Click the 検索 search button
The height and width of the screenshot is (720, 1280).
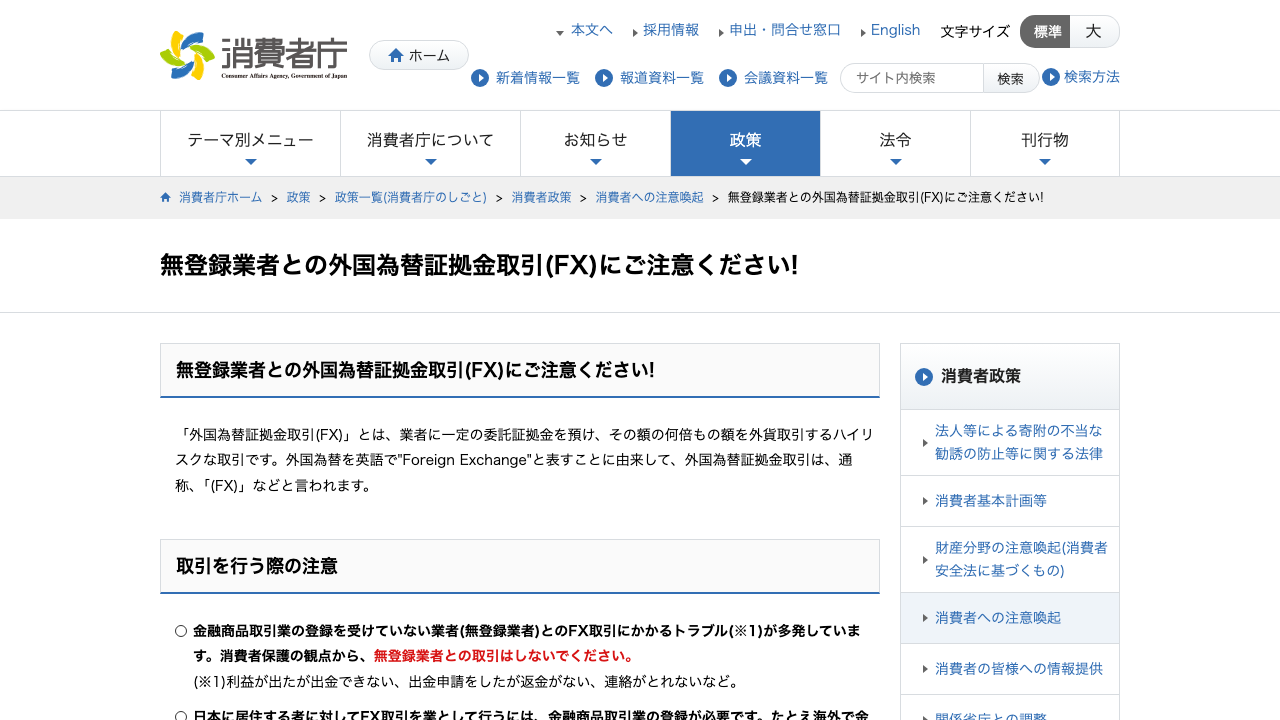(x=1011, y=78)
